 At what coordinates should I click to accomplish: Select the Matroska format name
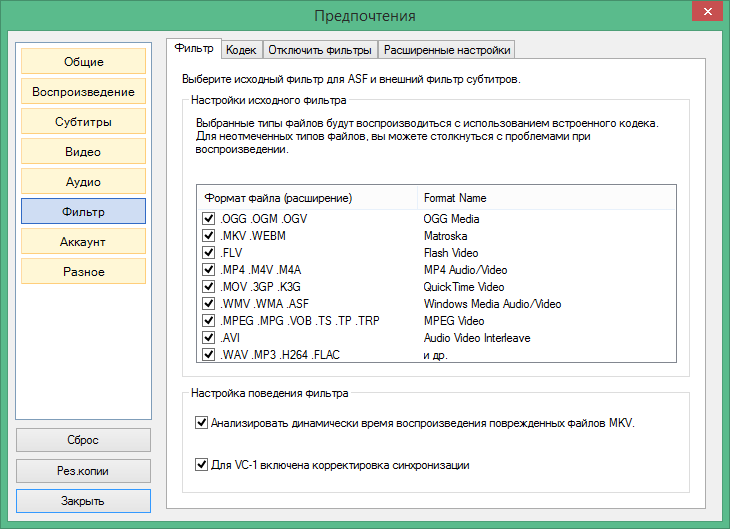point(446,236)
